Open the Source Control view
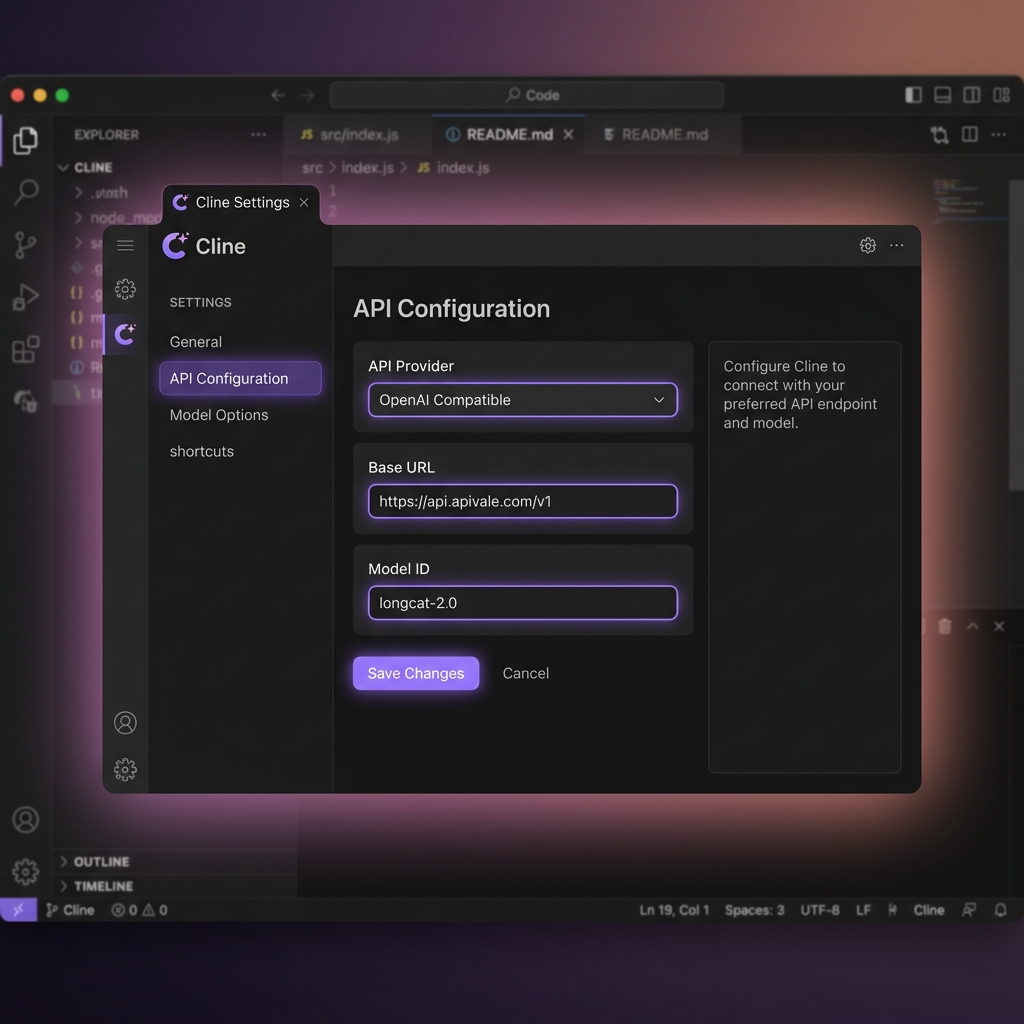The width and height of the screenshot is (1024, 1024). [25, 245]
